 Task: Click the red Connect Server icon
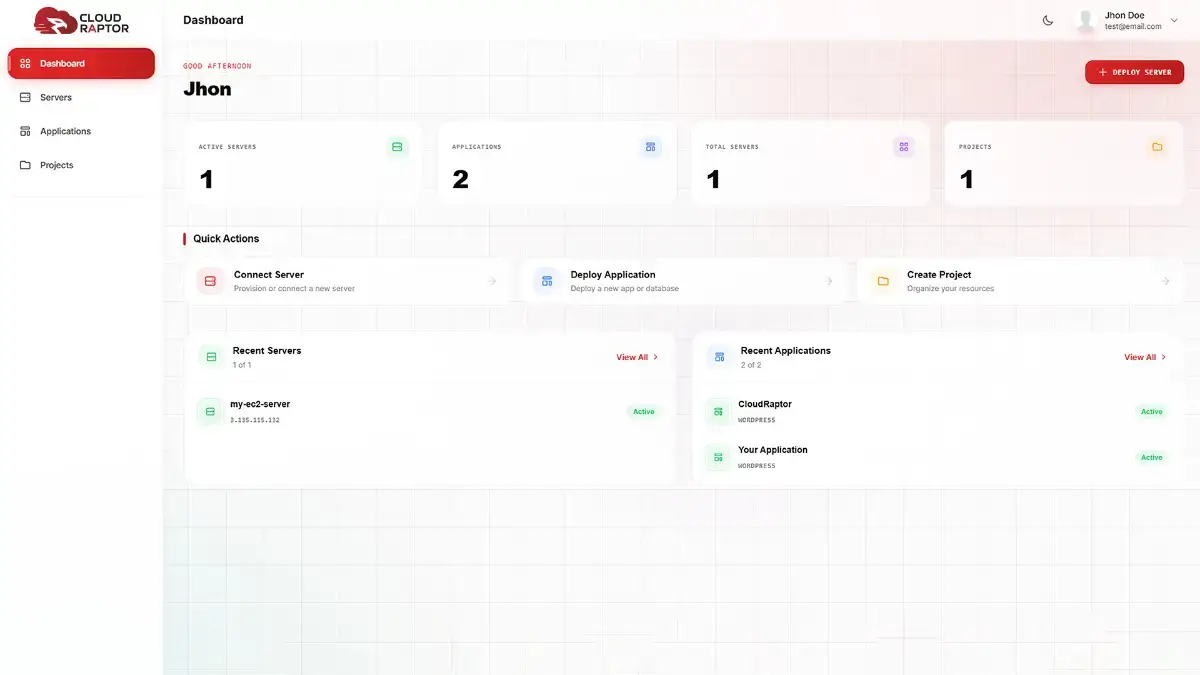pyautogui.click(x=210, y=282)
